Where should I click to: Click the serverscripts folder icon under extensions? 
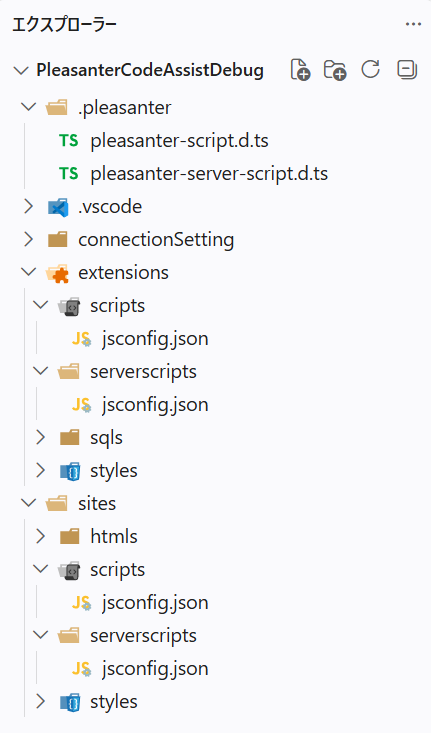pos(69,372)
